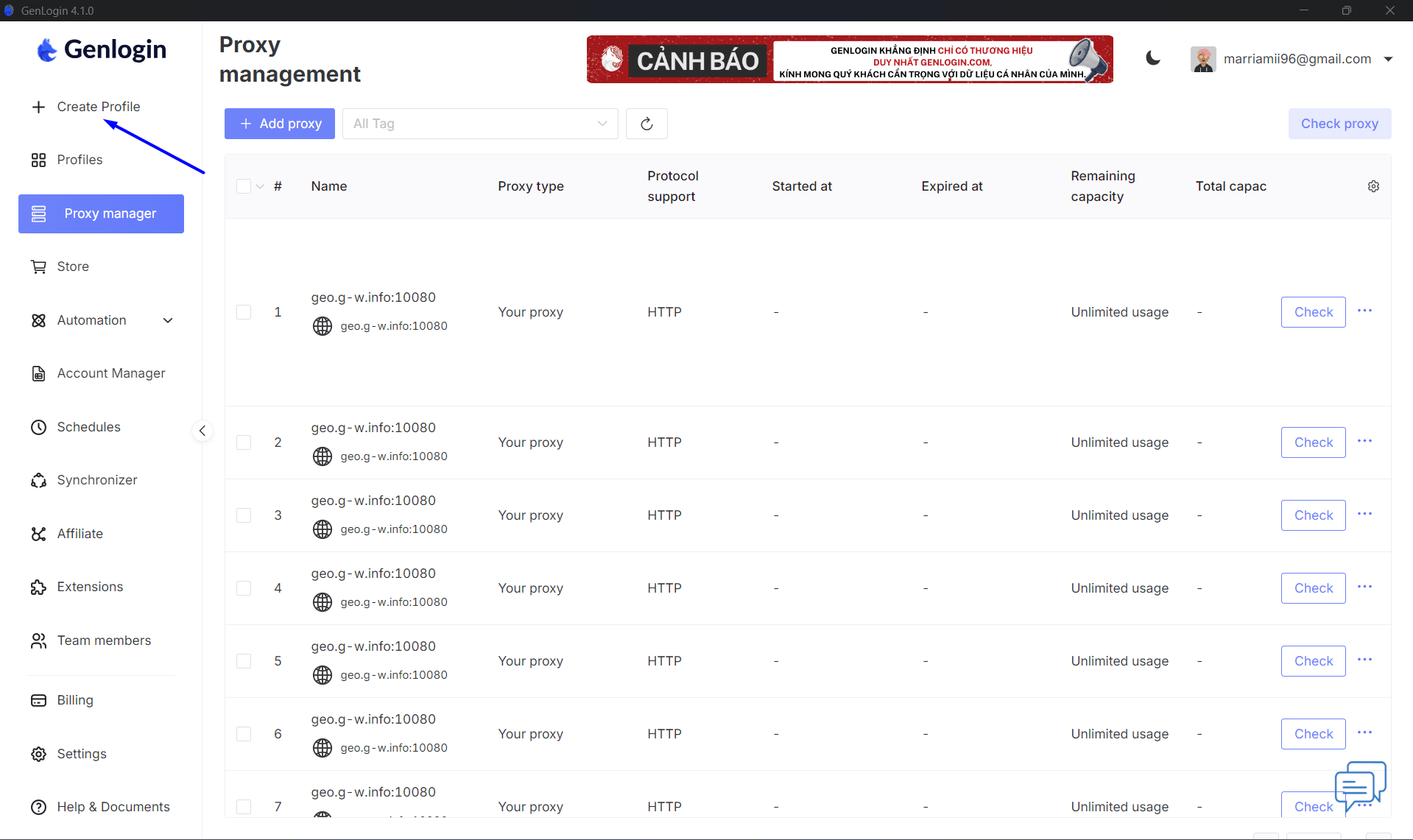
Task: Click the Proxy manager sidebar item
Action: (101, 213)
